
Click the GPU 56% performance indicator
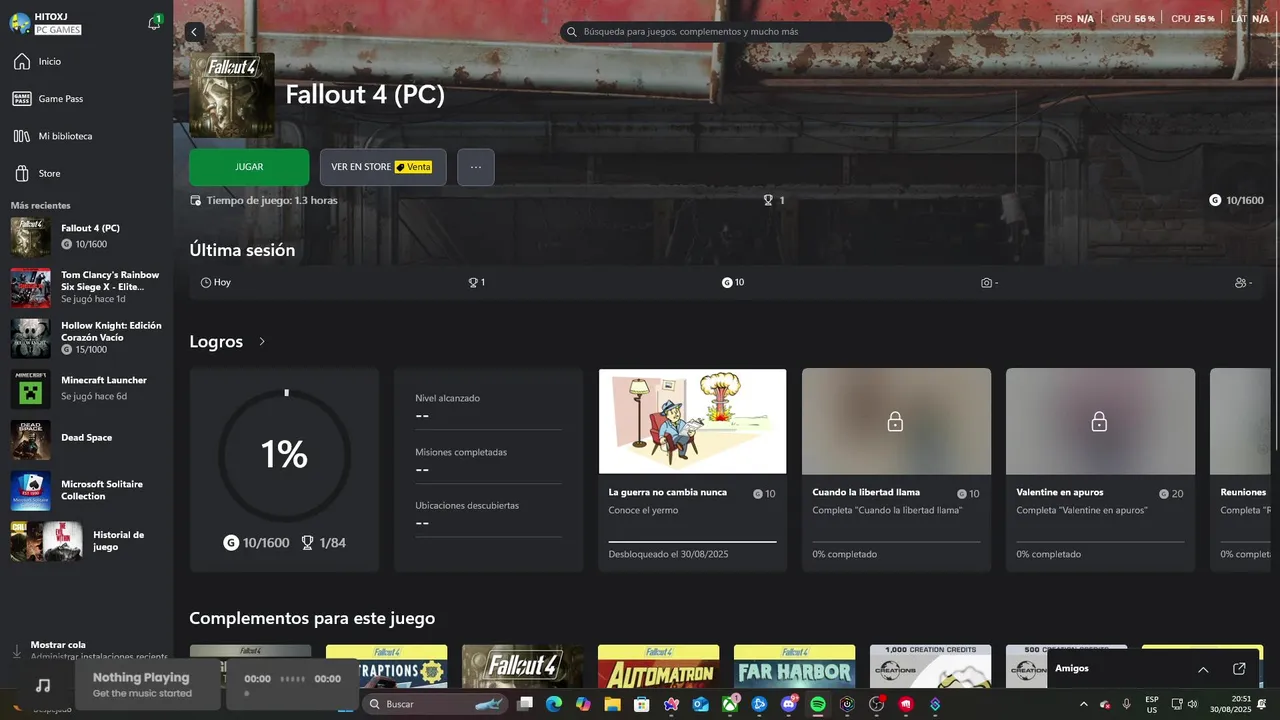click(x=1133, y=19)
